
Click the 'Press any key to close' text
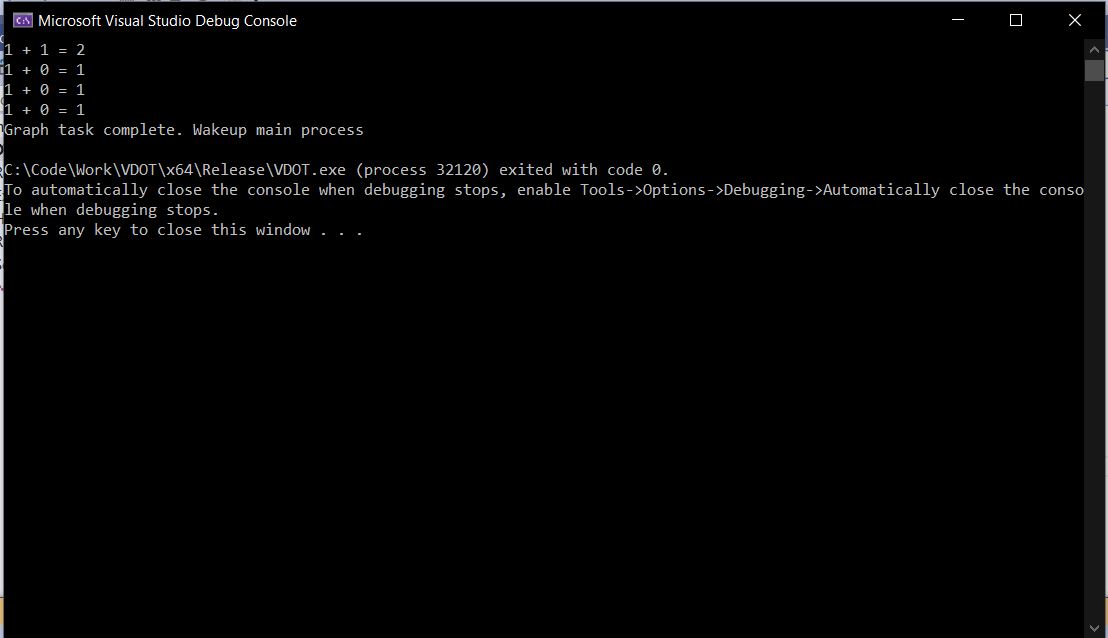coord(183,229)
